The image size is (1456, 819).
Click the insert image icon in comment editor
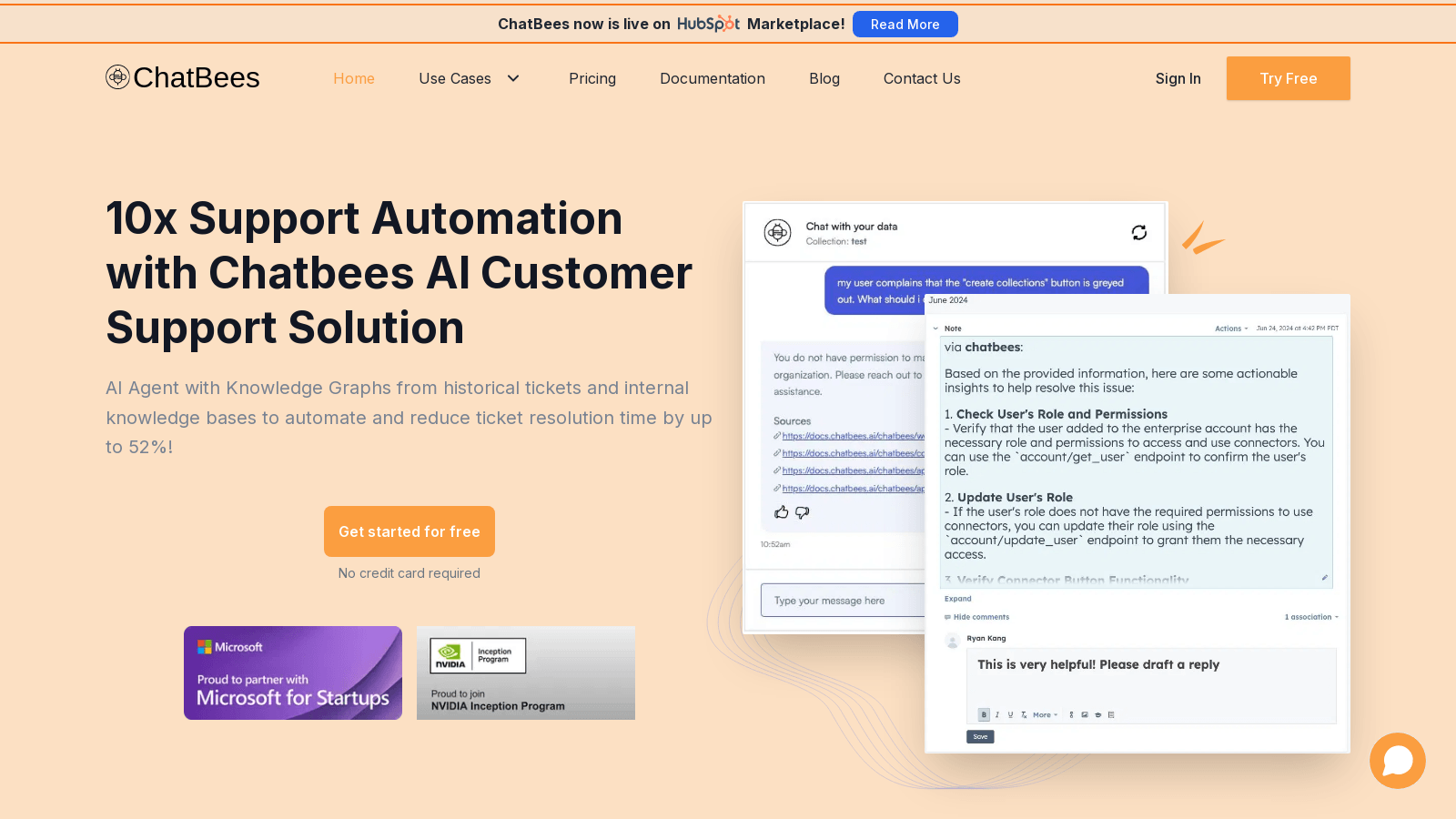[x=1085, y=715]
